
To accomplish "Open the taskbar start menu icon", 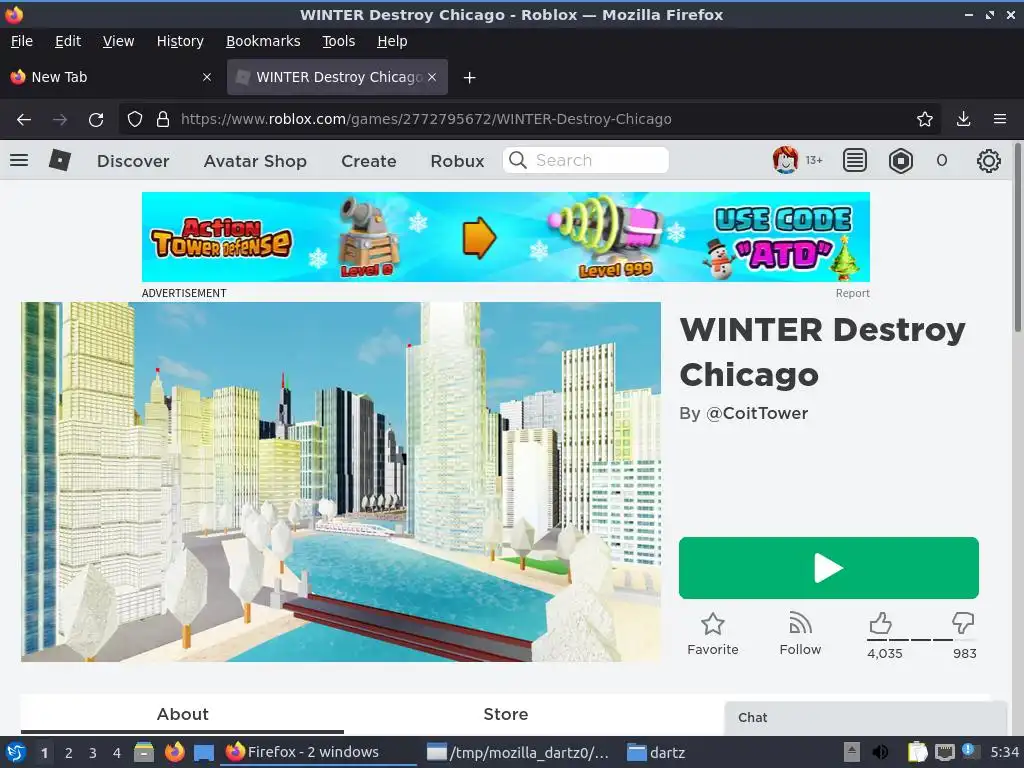I will coord(16,752).
